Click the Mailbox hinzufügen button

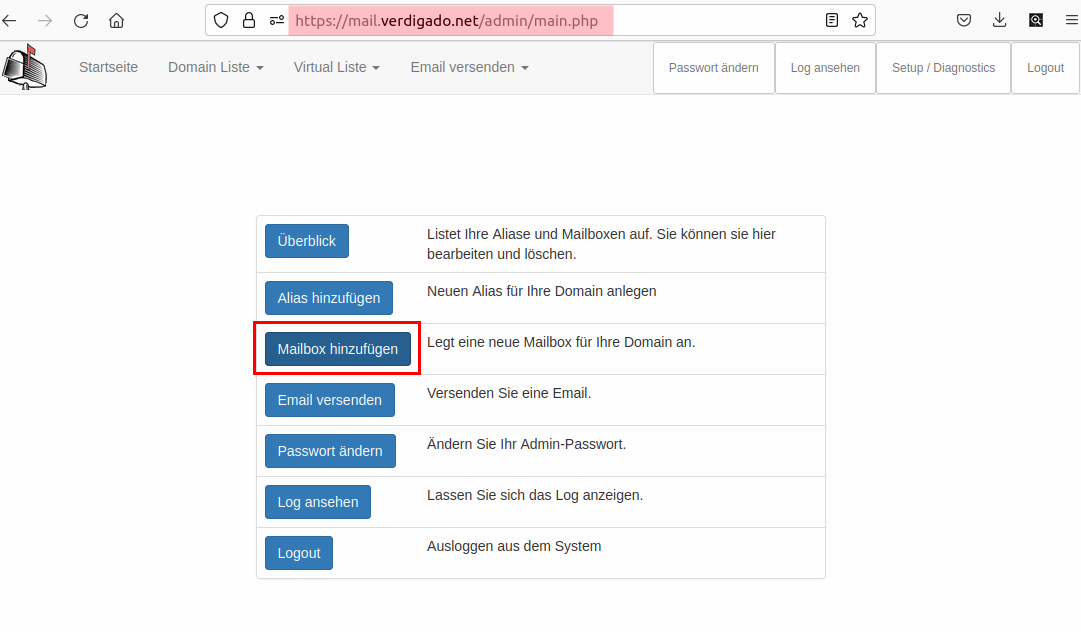click(x=338, y=349)
